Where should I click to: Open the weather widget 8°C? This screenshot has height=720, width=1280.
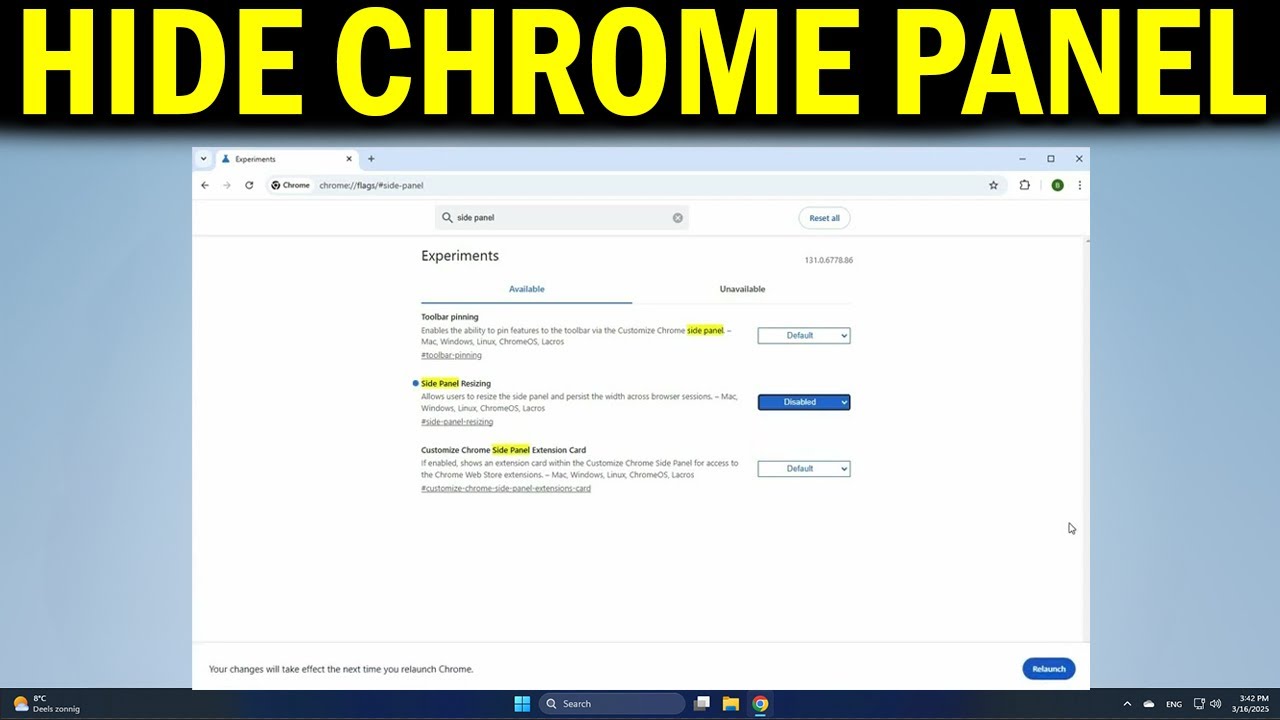(46, 704)
